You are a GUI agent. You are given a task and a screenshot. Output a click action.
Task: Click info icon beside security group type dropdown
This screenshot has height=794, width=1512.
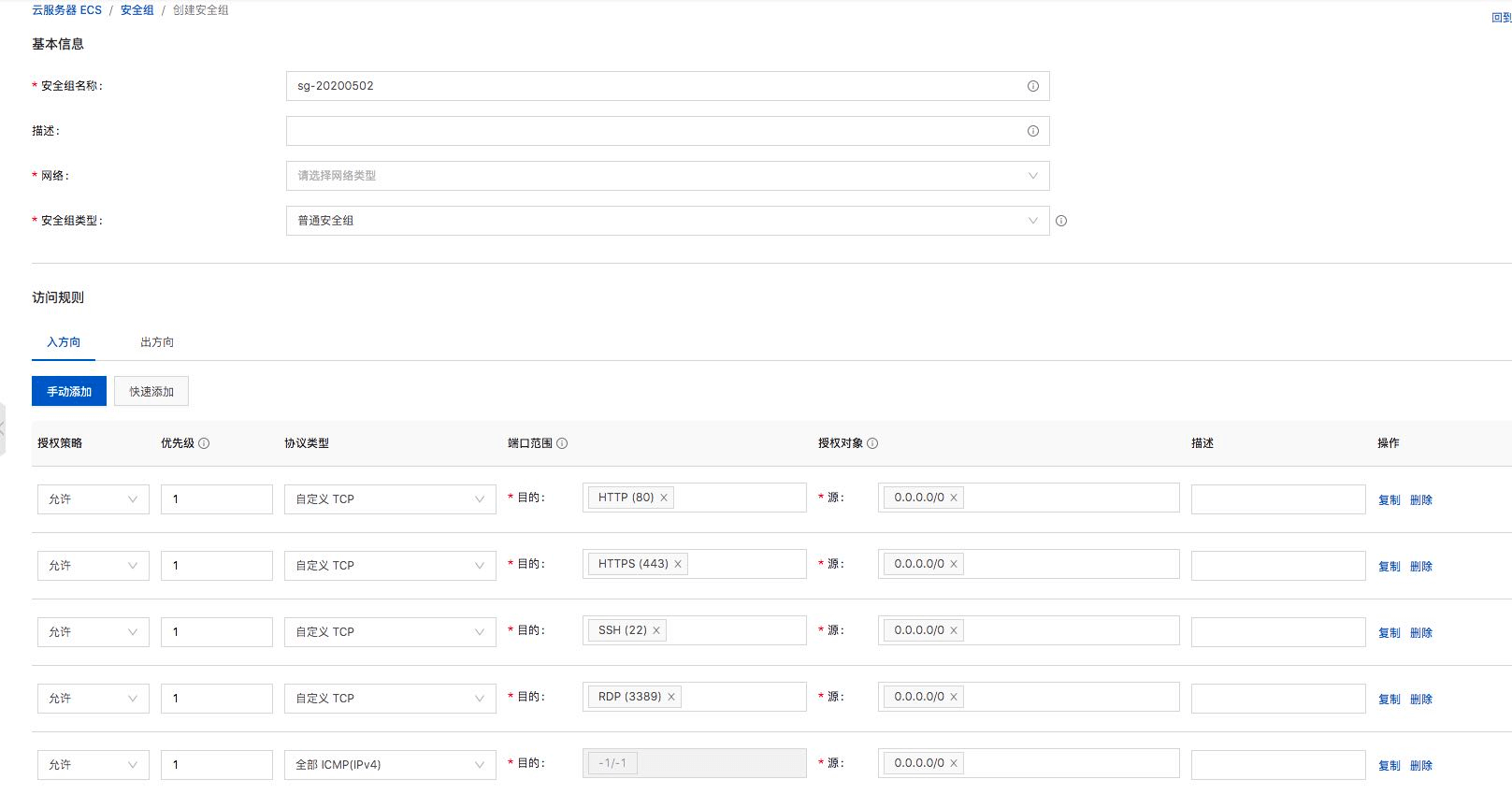1061,221
